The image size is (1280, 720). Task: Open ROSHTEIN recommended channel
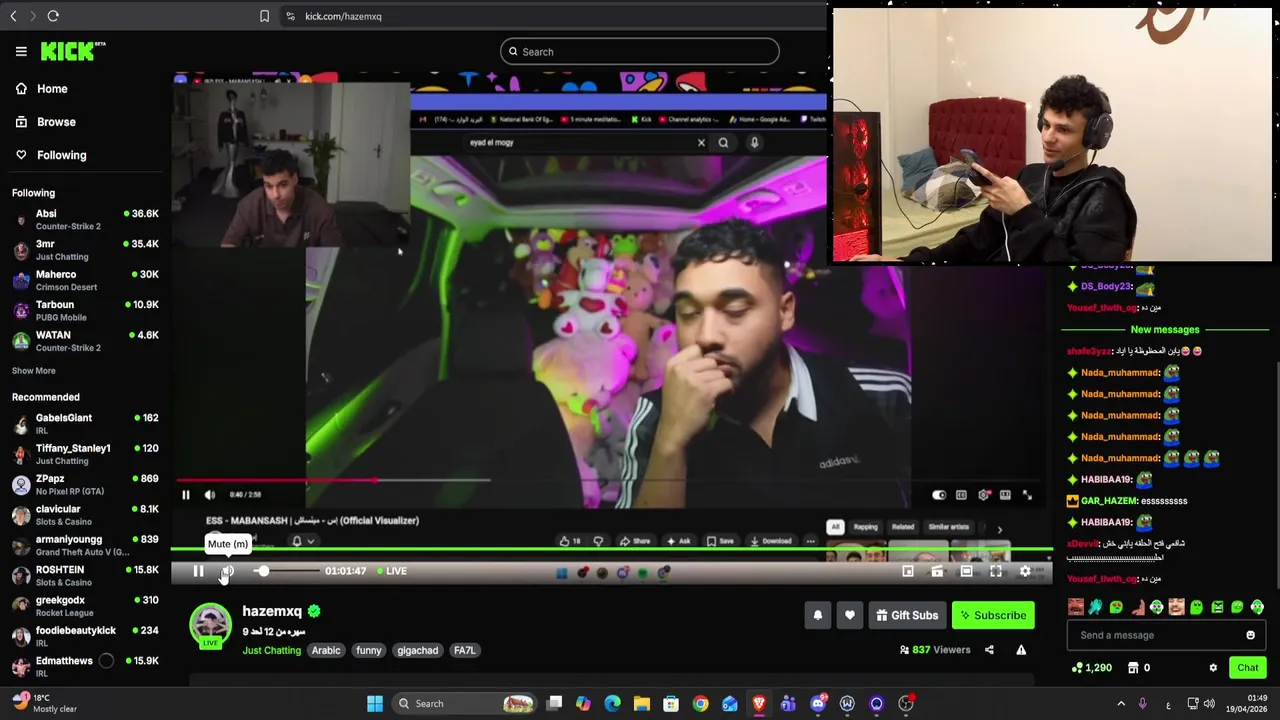[x=85, y=576]
